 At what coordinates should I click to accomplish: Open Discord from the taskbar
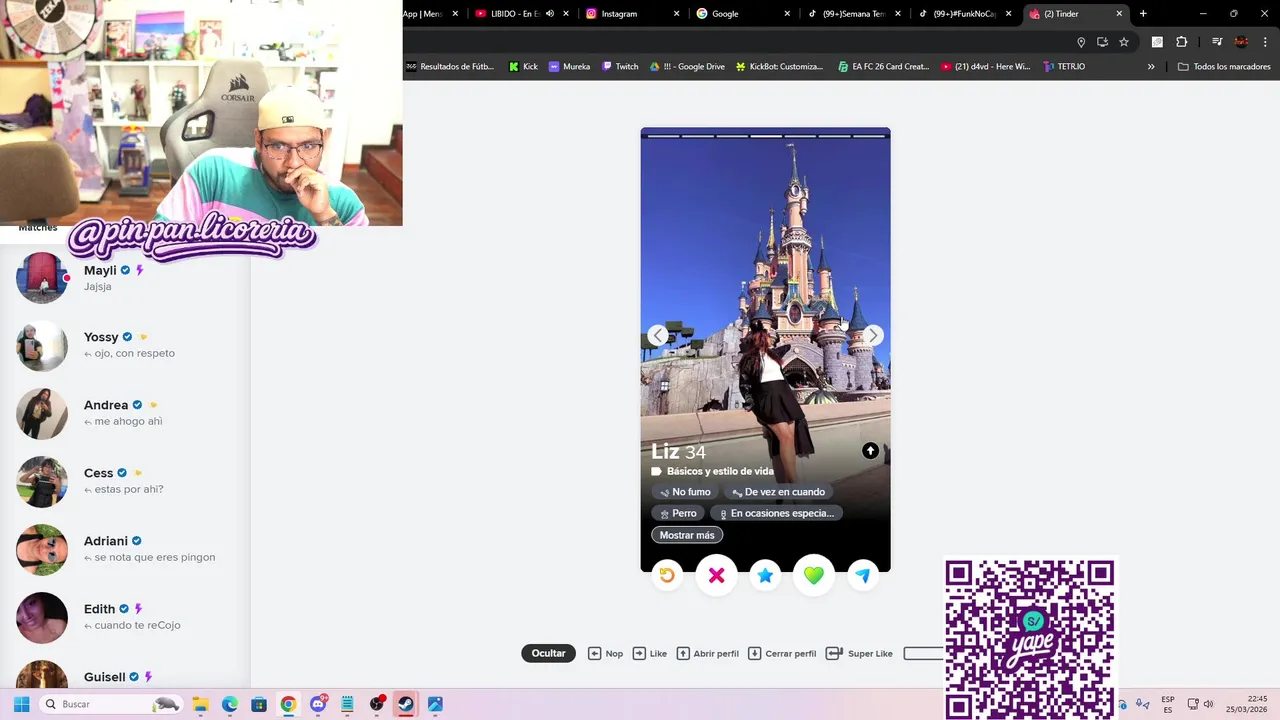(318, 704)
